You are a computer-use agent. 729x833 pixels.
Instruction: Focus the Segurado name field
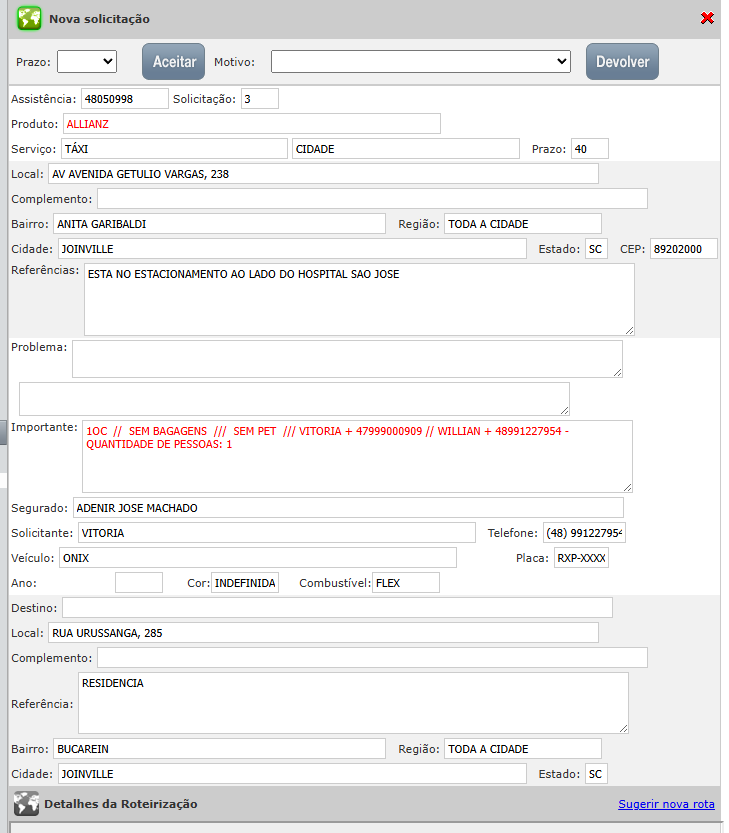pyautogui.click(x=348, y=508)
